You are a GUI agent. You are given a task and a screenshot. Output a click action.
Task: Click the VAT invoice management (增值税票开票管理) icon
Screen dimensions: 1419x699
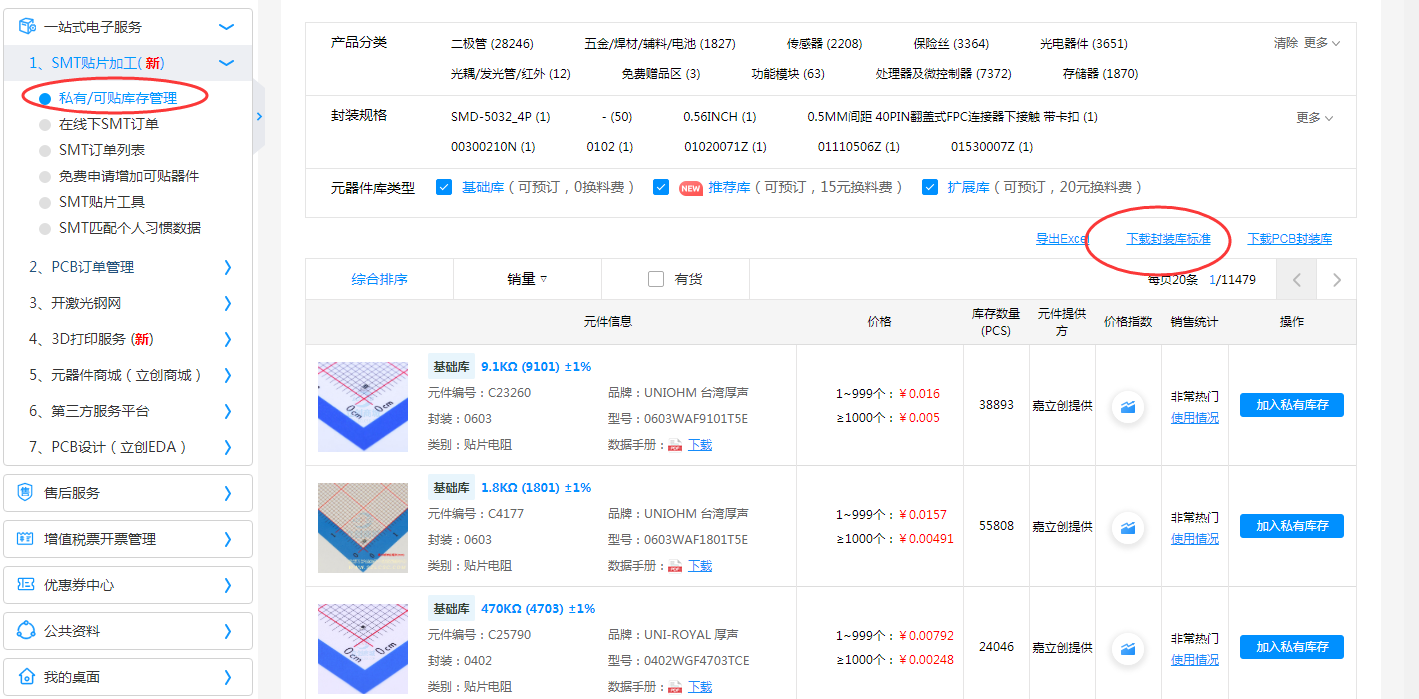coord(27,539)
